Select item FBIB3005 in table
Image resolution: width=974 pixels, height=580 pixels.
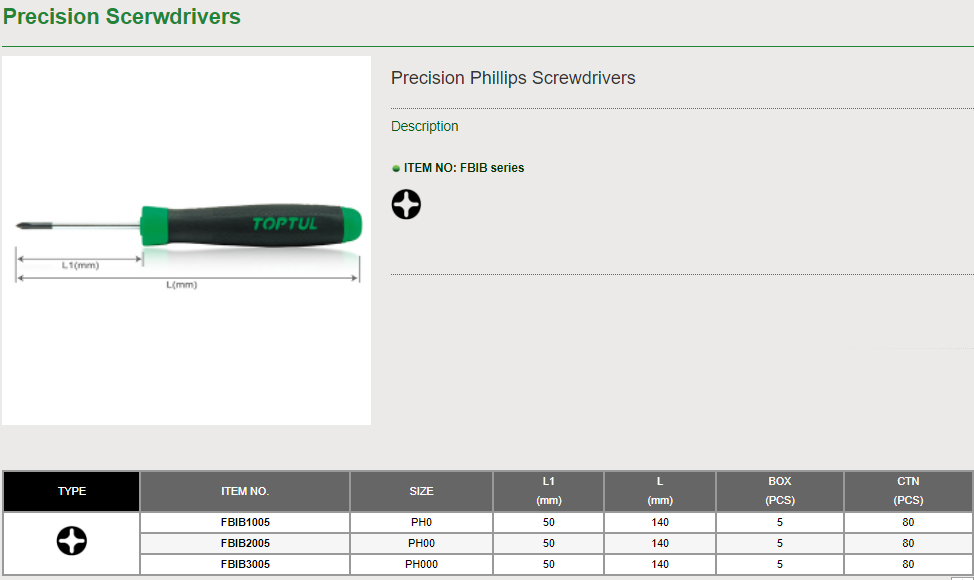[245, 564]
